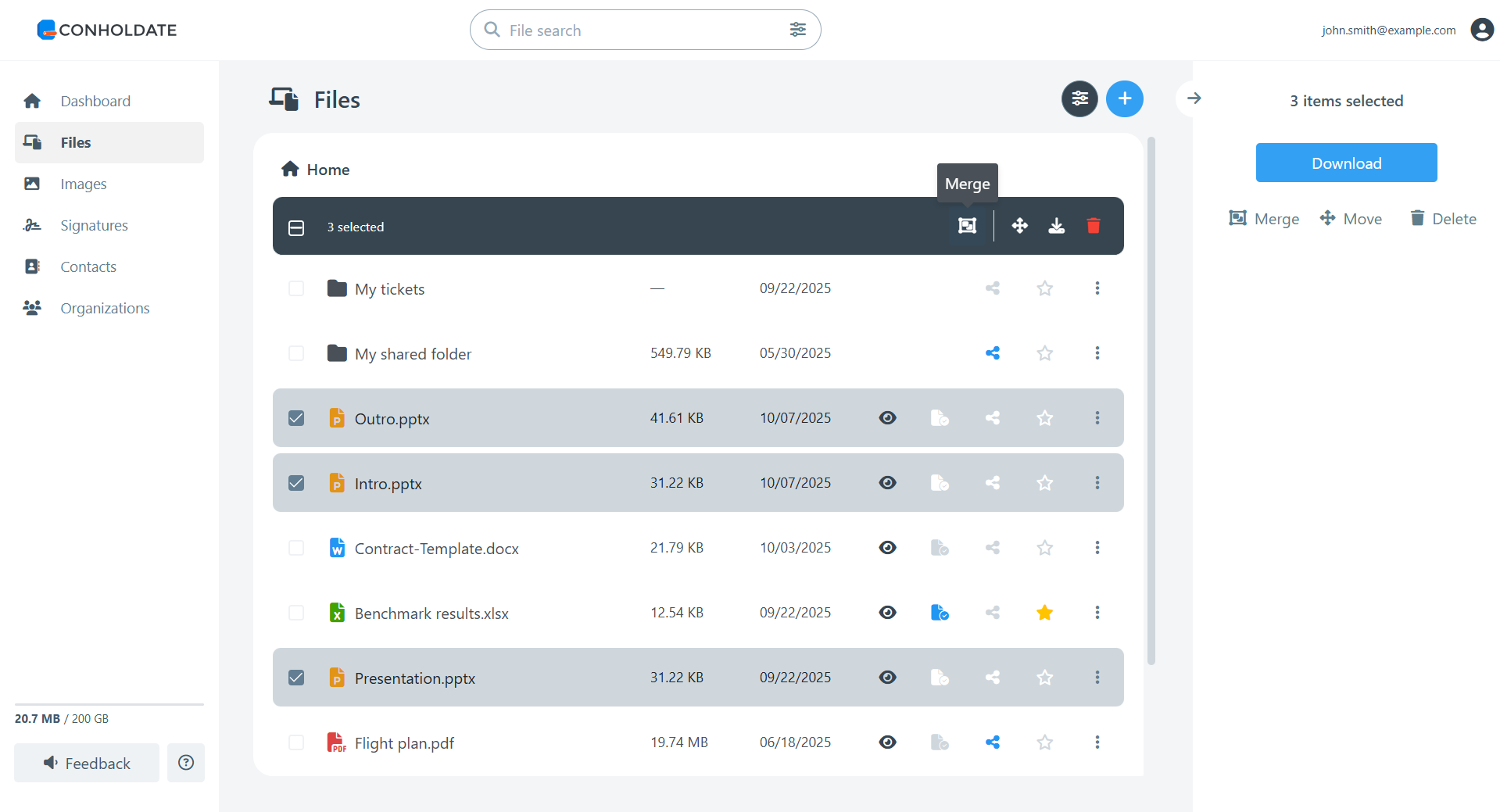Star the Contract-Template.docx file
Viewport: 1500px width, 812px height.
pos(1044,548)
